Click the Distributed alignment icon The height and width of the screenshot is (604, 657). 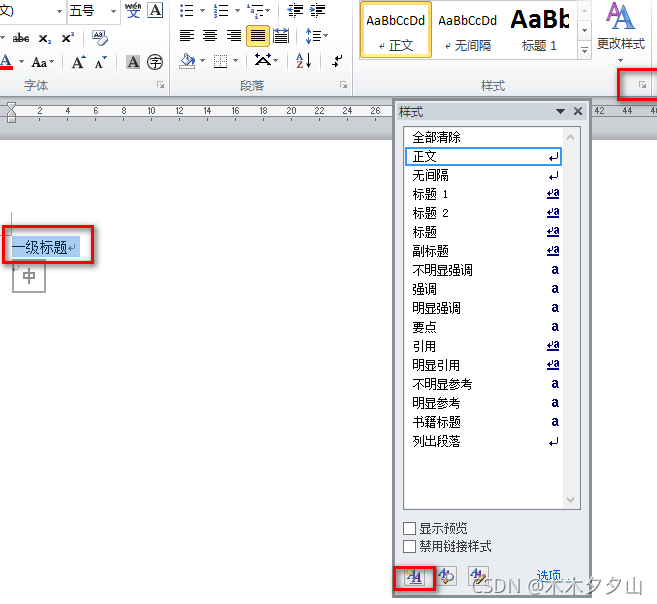[281, 36]
